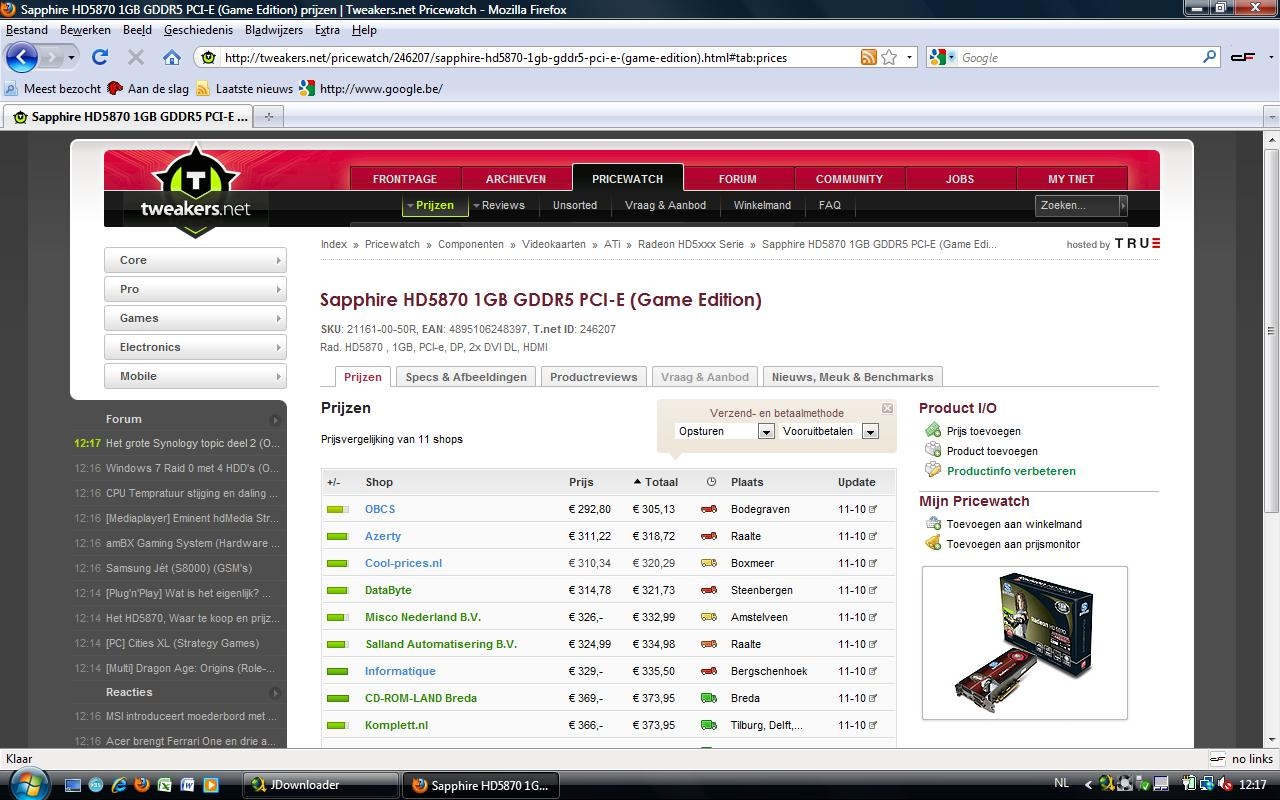This screenshot has height=800, width=1280.
Task: Open the search engine selector dropdown
Action: (943, 57)
